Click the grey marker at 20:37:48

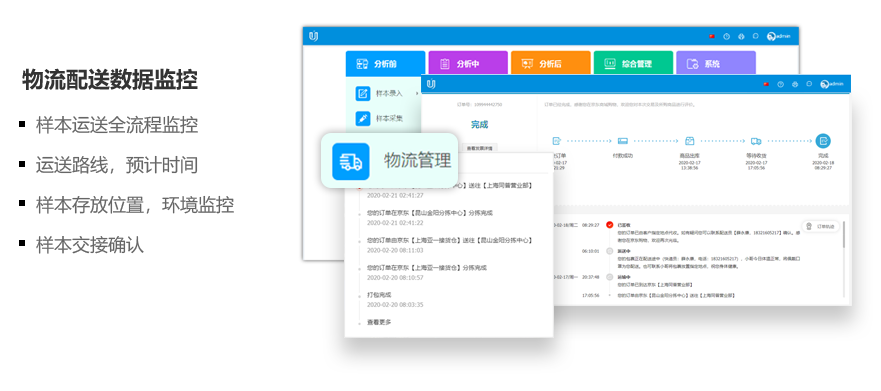(x=610, y=278)
